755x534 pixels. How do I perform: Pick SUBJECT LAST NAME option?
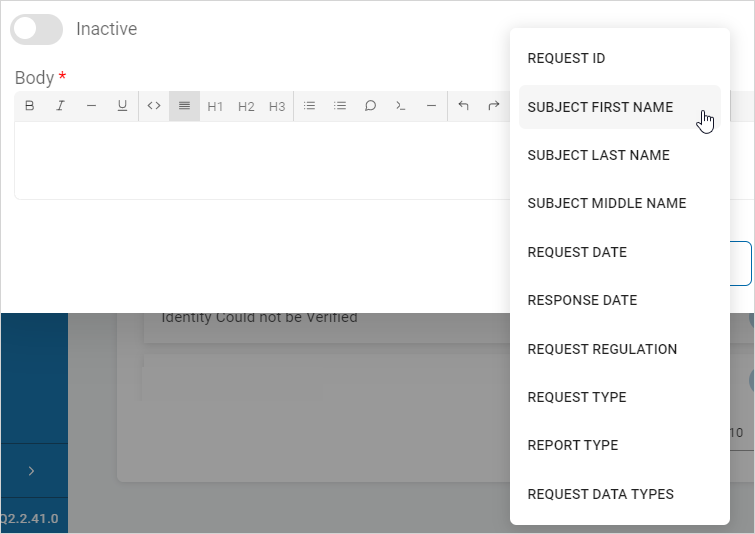598,155
